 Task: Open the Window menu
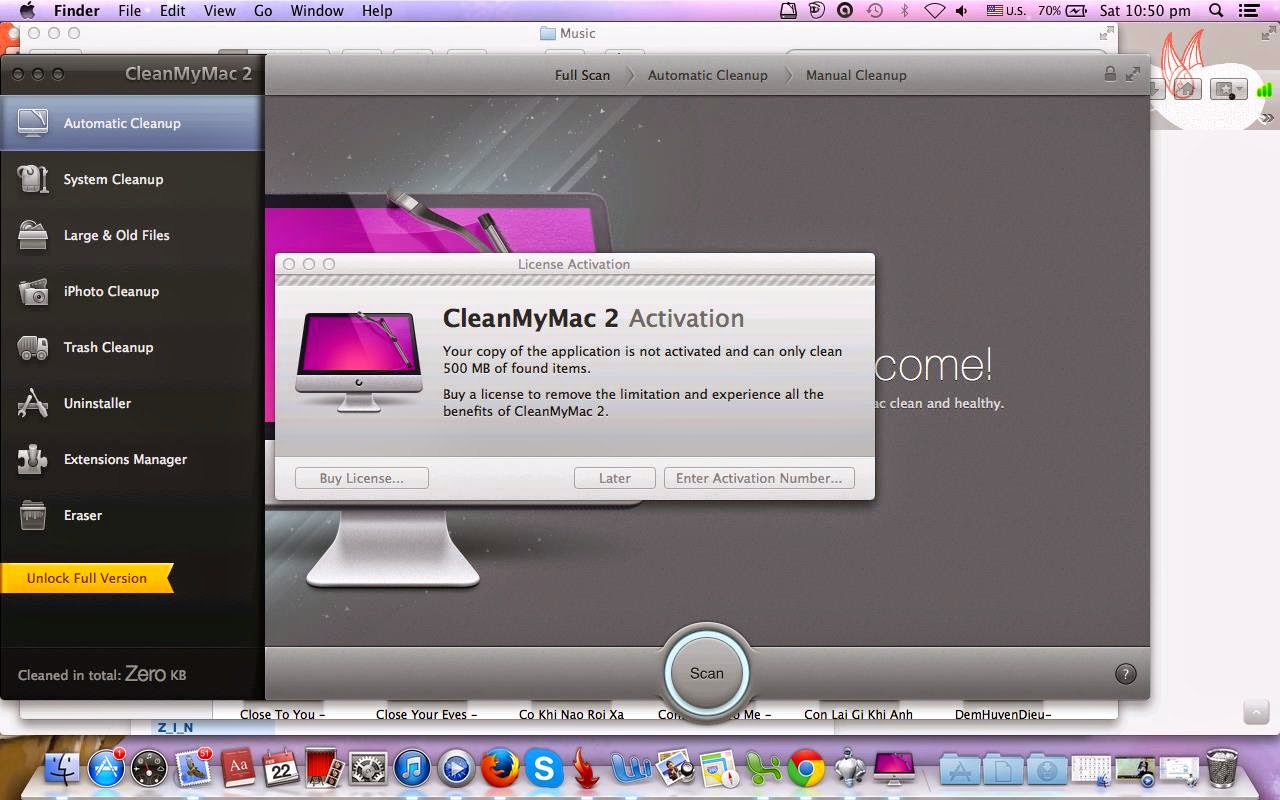tap(315, 11)
